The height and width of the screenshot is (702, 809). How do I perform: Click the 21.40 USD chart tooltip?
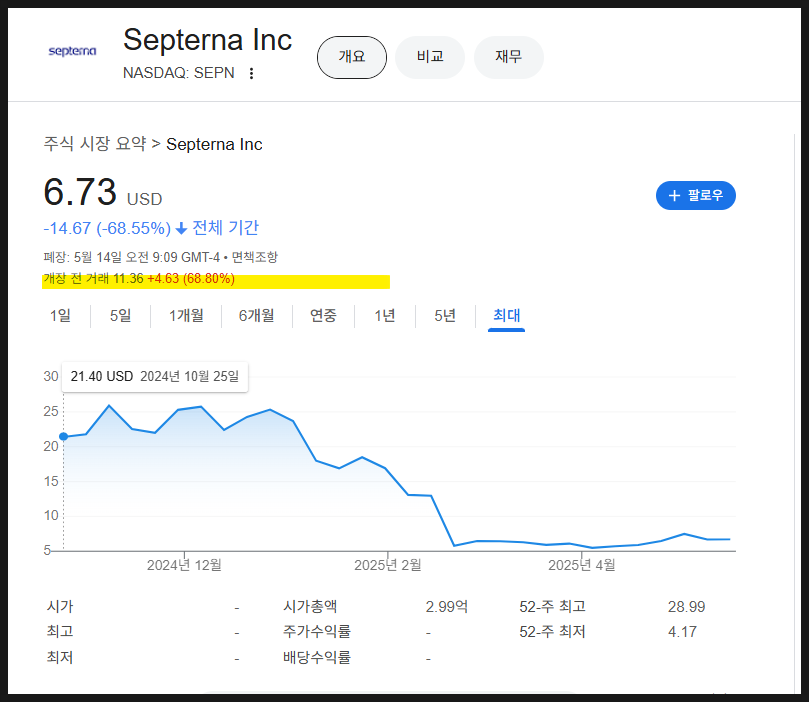155,377
